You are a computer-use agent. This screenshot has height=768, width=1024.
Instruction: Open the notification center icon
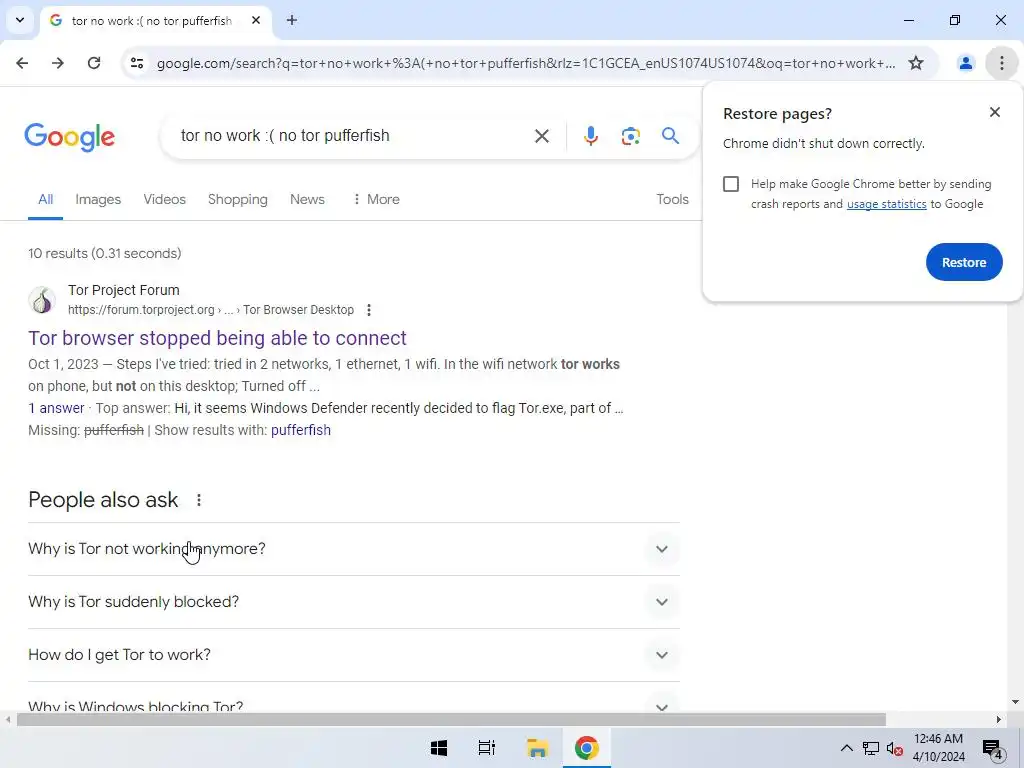pyautogui.click(x=993, y=749)
